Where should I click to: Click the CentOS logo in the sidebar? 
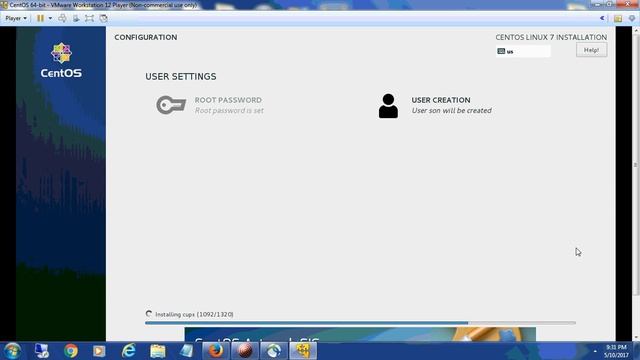tap(61, 60)
